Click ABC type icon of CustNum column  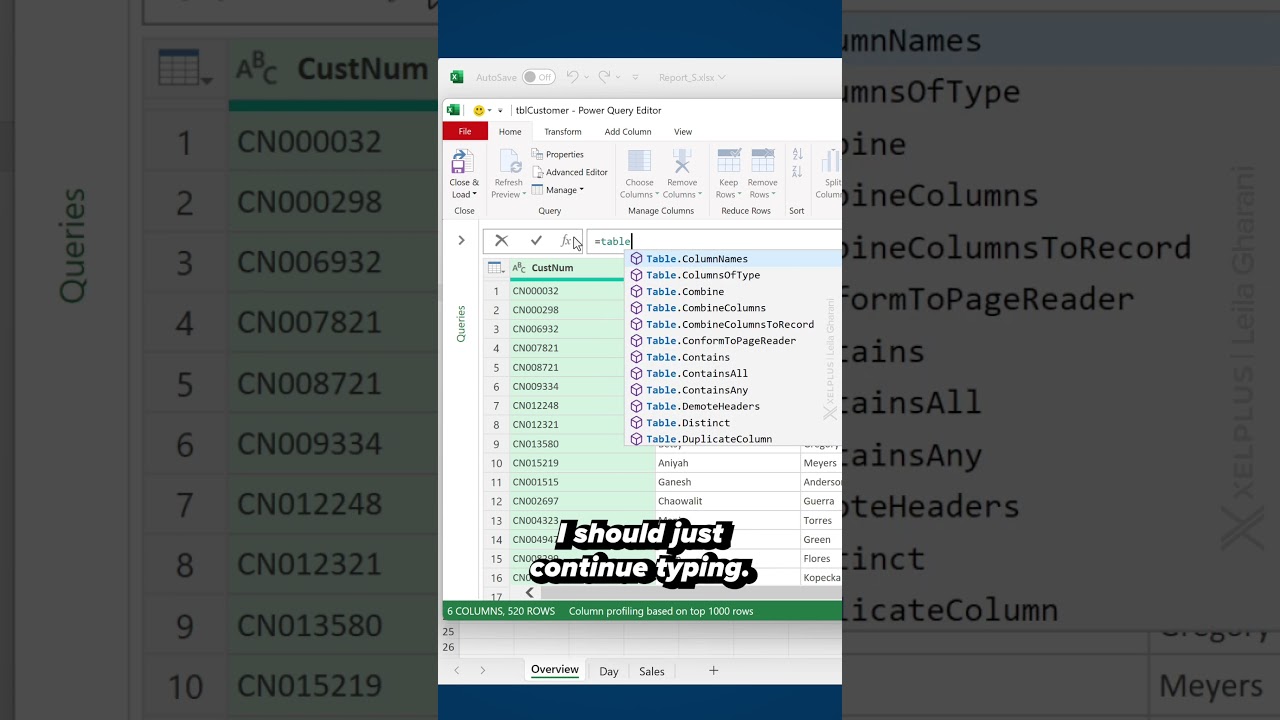point(519,268)
